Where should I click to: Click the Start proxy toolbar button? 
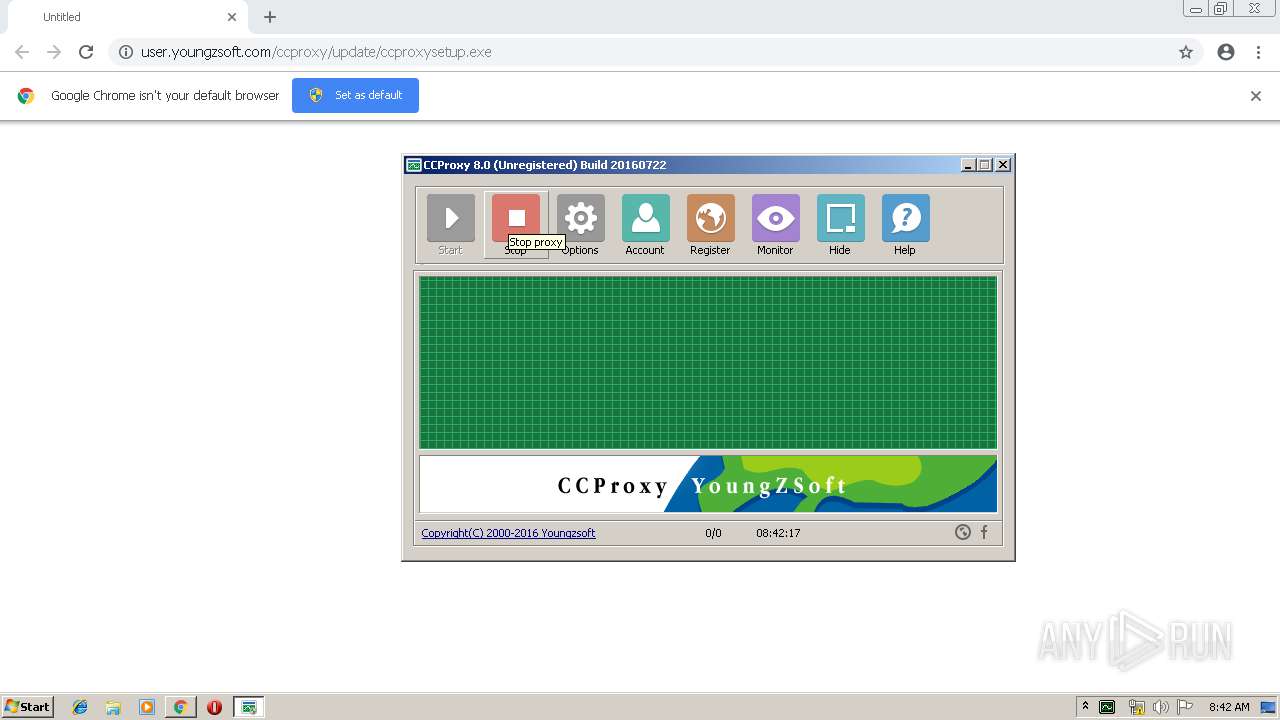pyautogui.click(x=450, y=225)
